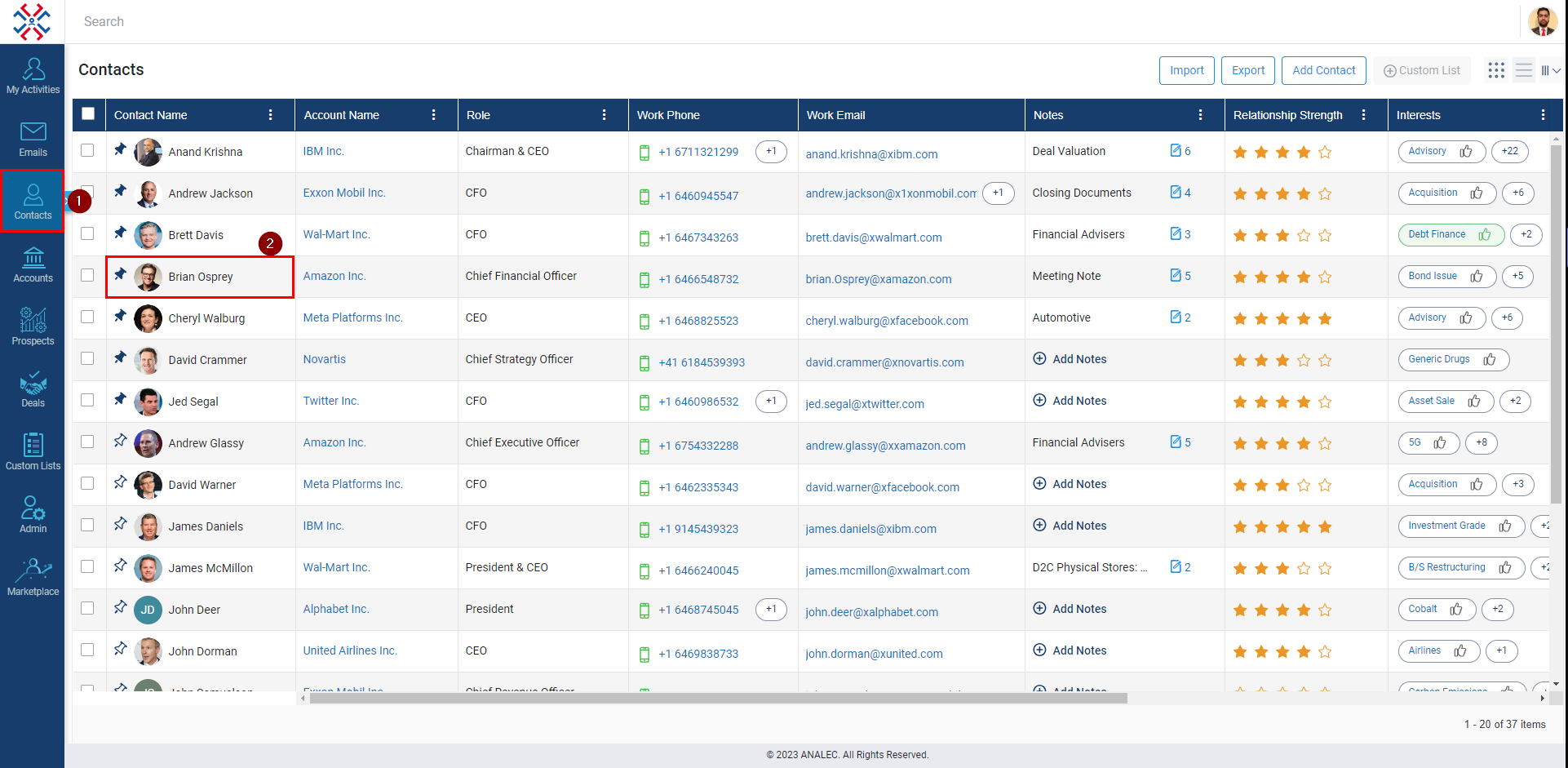The image size is (1568, 768).
Task: Click Custom List button
Action: (1422, 70)
